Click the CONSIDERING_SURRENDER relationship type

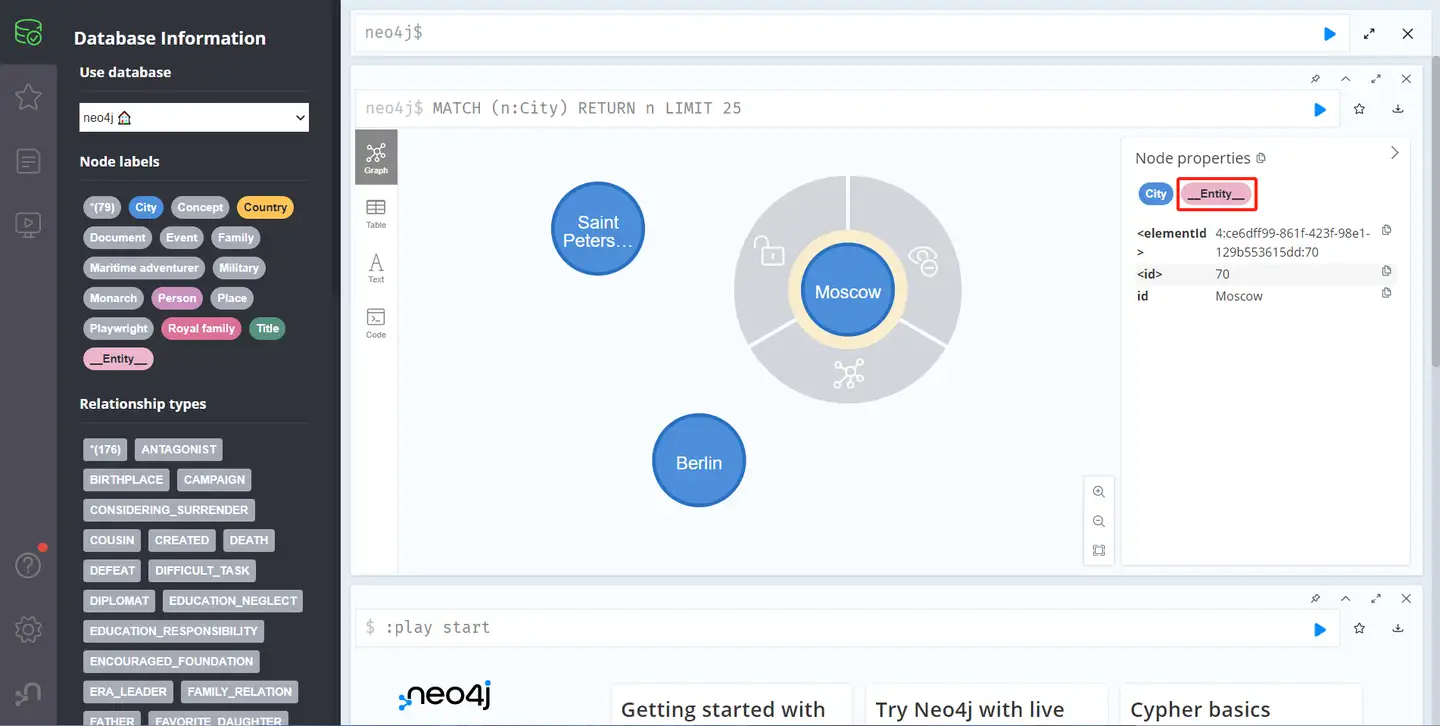tap(169, 510)
